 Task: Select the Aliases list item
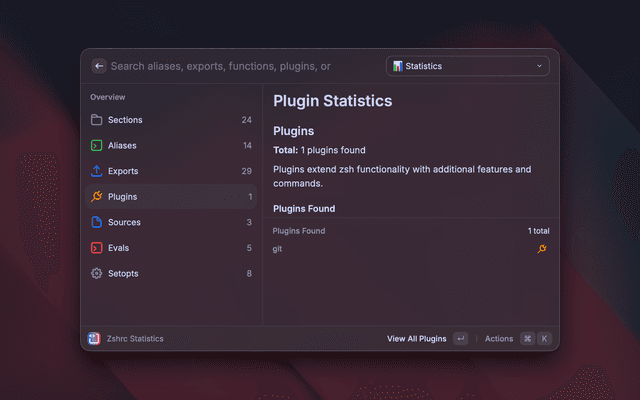click(x=170, y=146)
